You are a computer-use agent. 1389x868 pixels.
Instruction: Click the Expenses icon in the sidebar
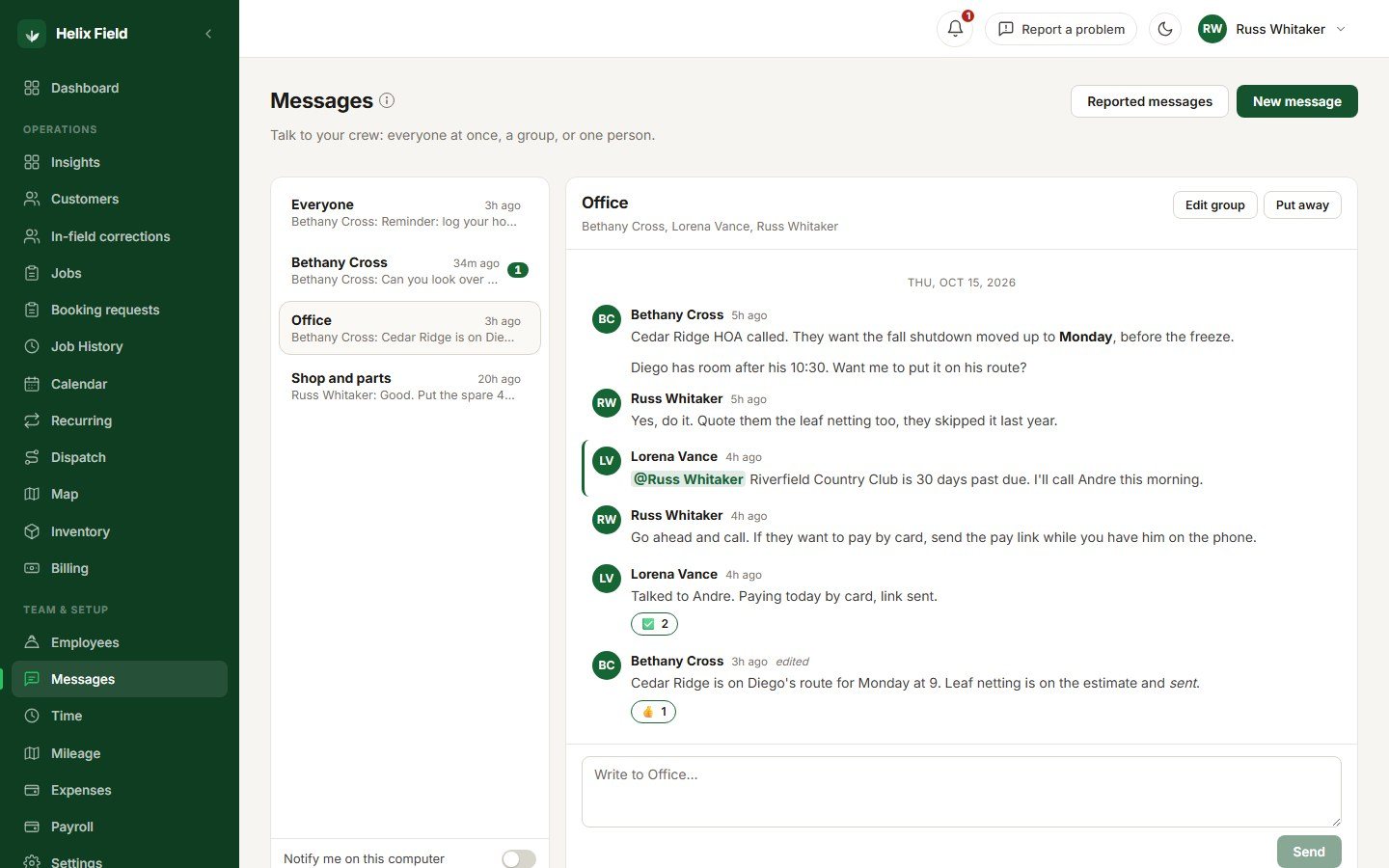tap(32, 790)
